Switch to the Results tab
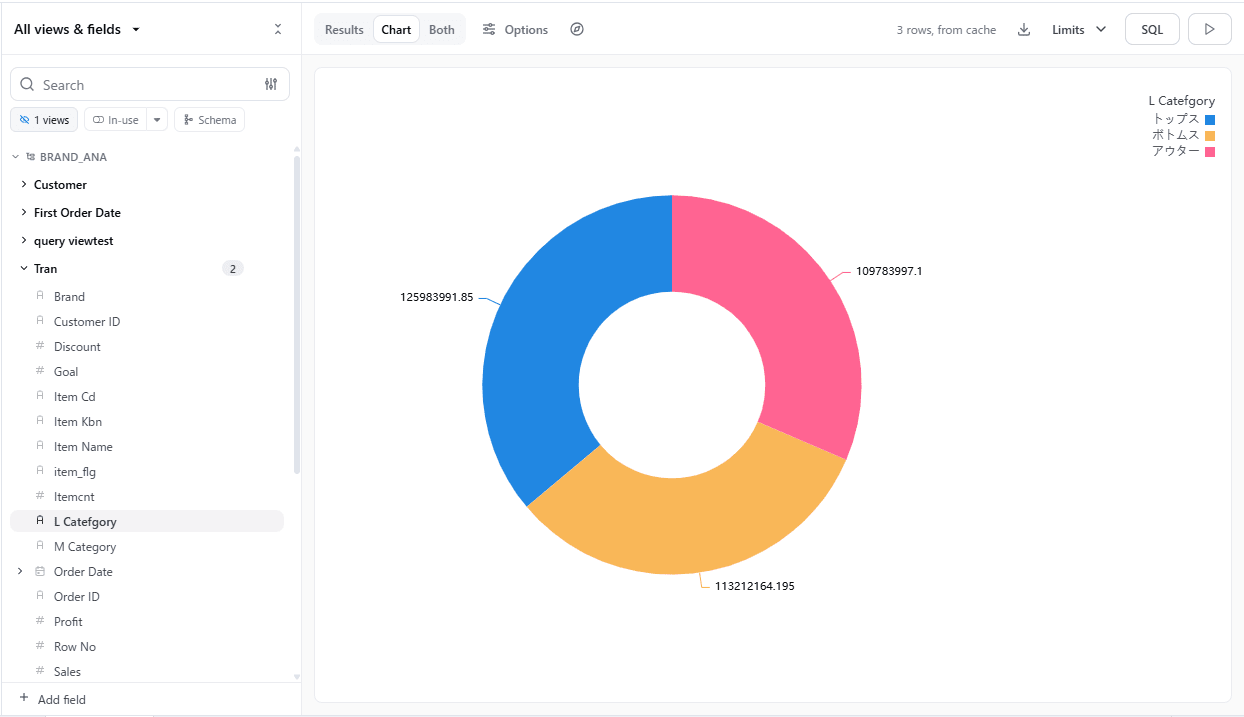 [x=344, y=30]
